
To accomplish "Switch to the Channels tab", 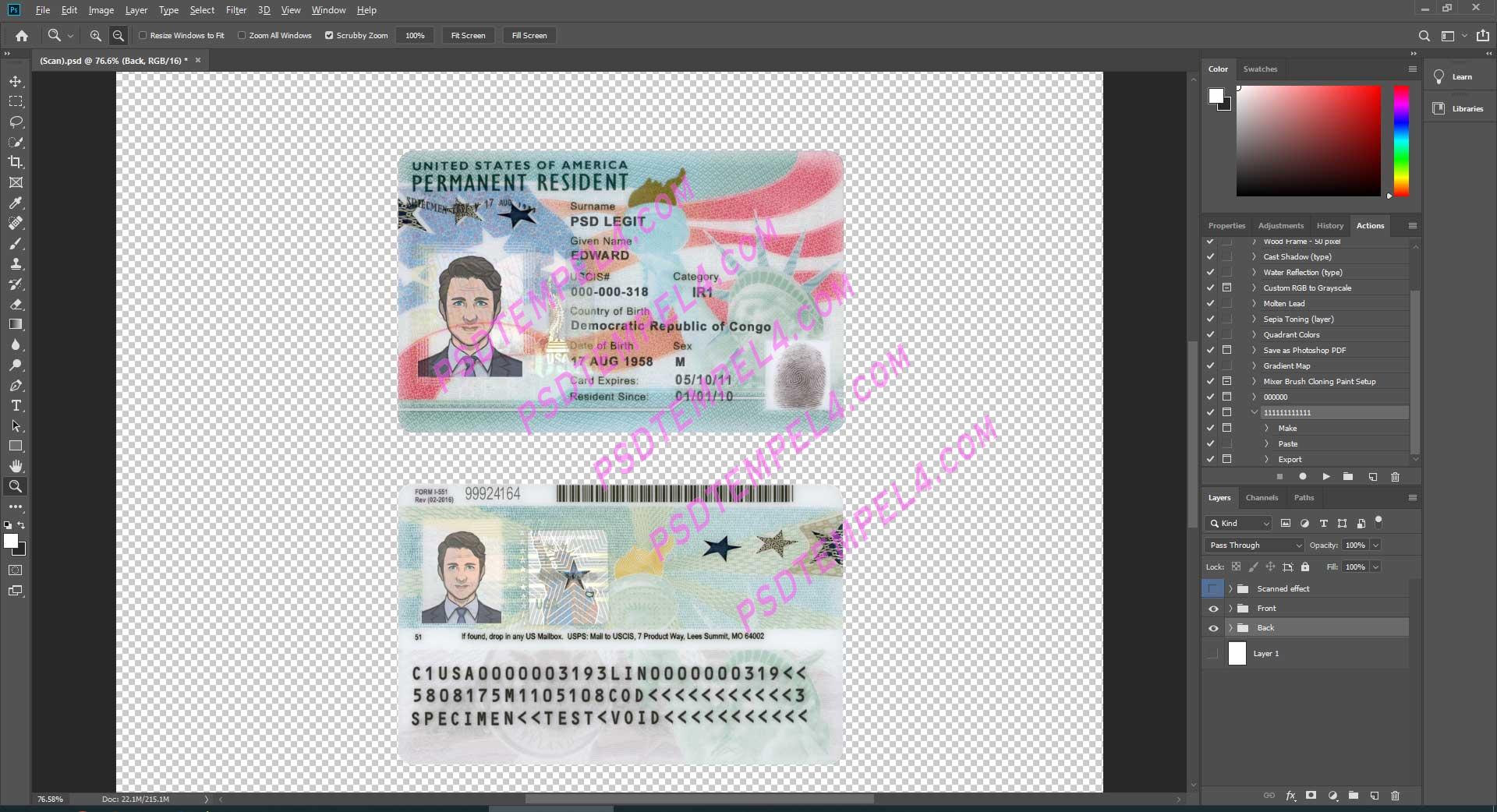I will coord(1262,498).
